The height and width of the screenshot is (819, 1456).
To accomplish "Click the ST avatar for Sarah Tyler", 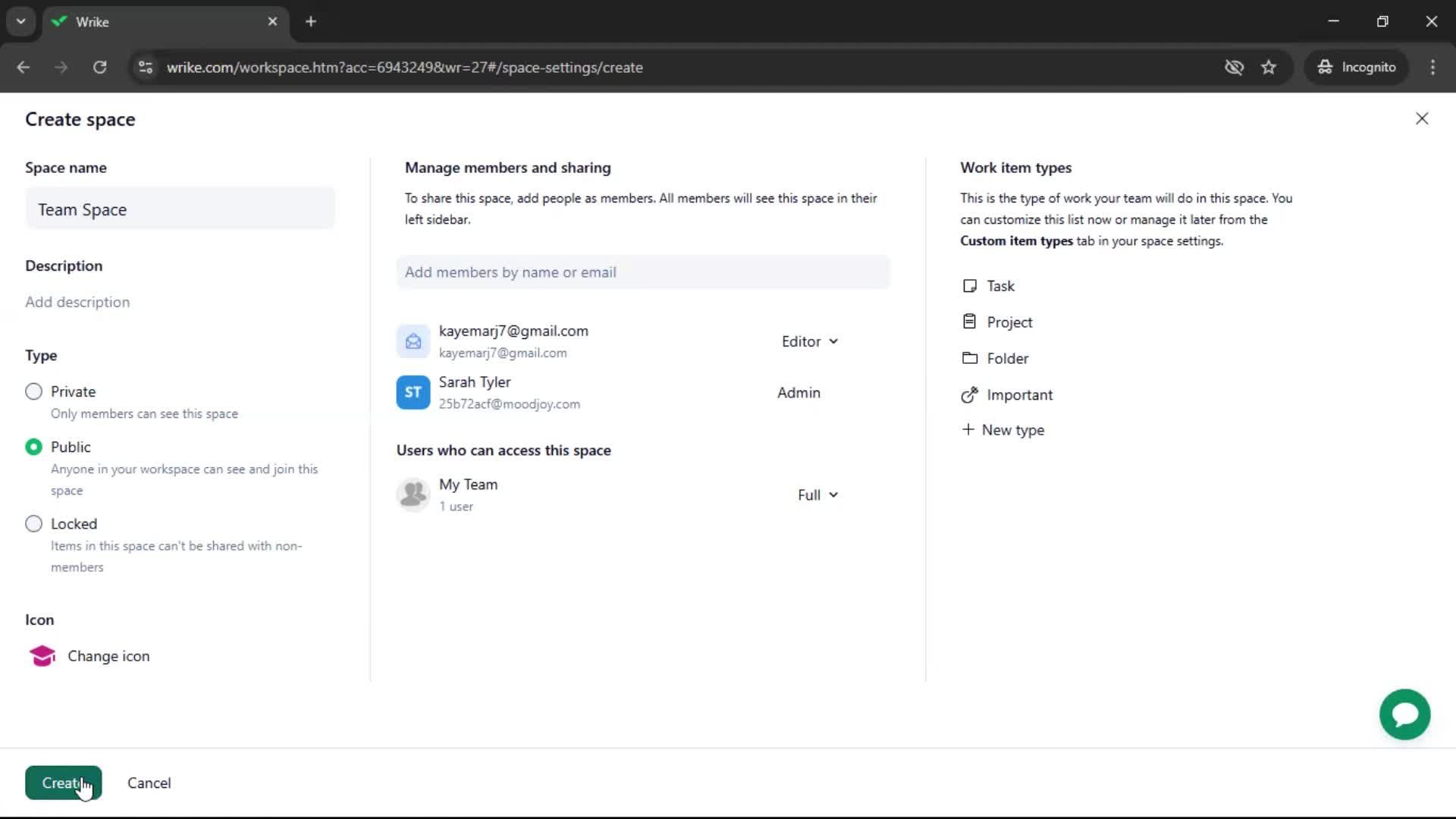I will (x=413, y=392).
